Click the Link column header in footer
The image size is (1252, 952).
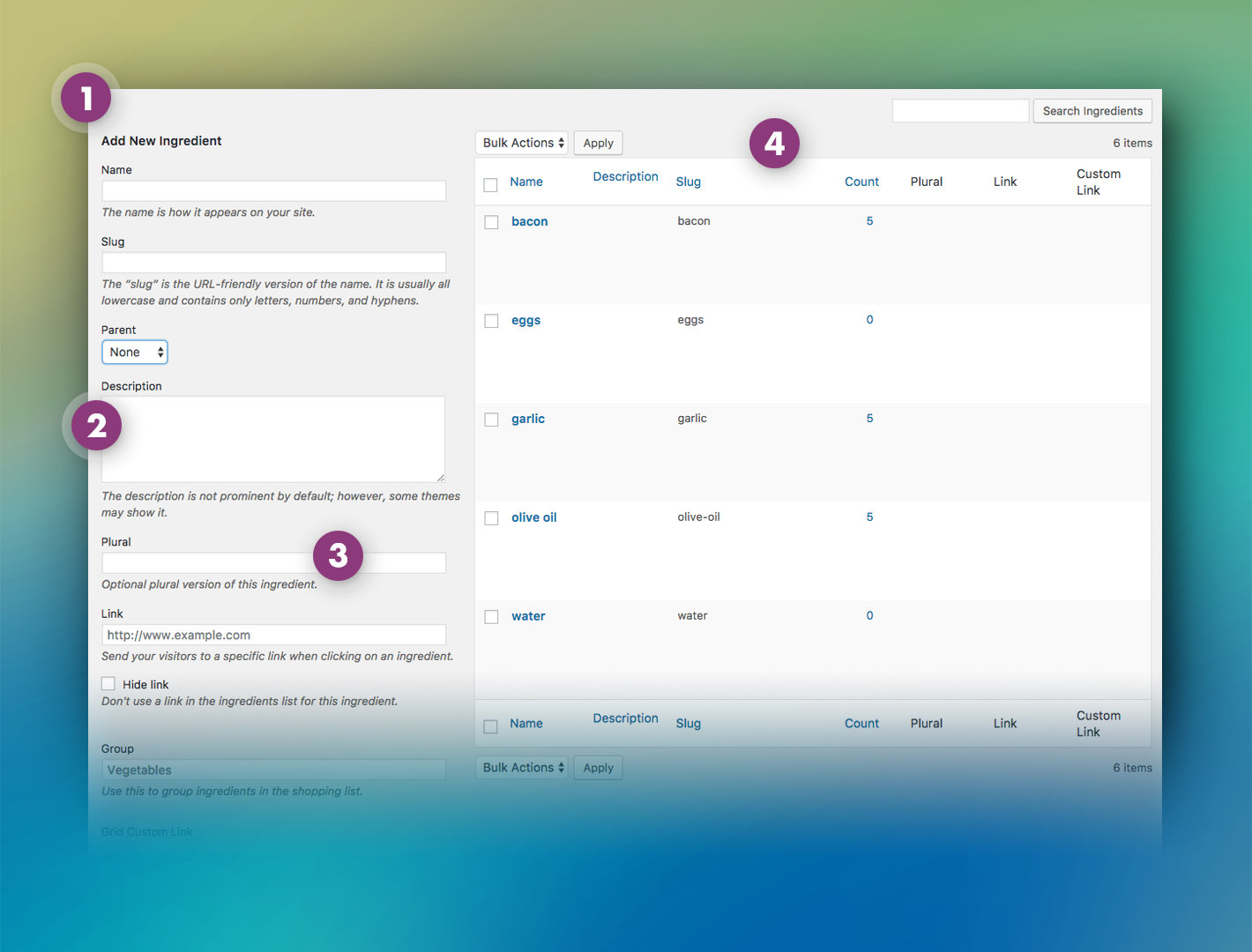click(x=1005, y=724)
